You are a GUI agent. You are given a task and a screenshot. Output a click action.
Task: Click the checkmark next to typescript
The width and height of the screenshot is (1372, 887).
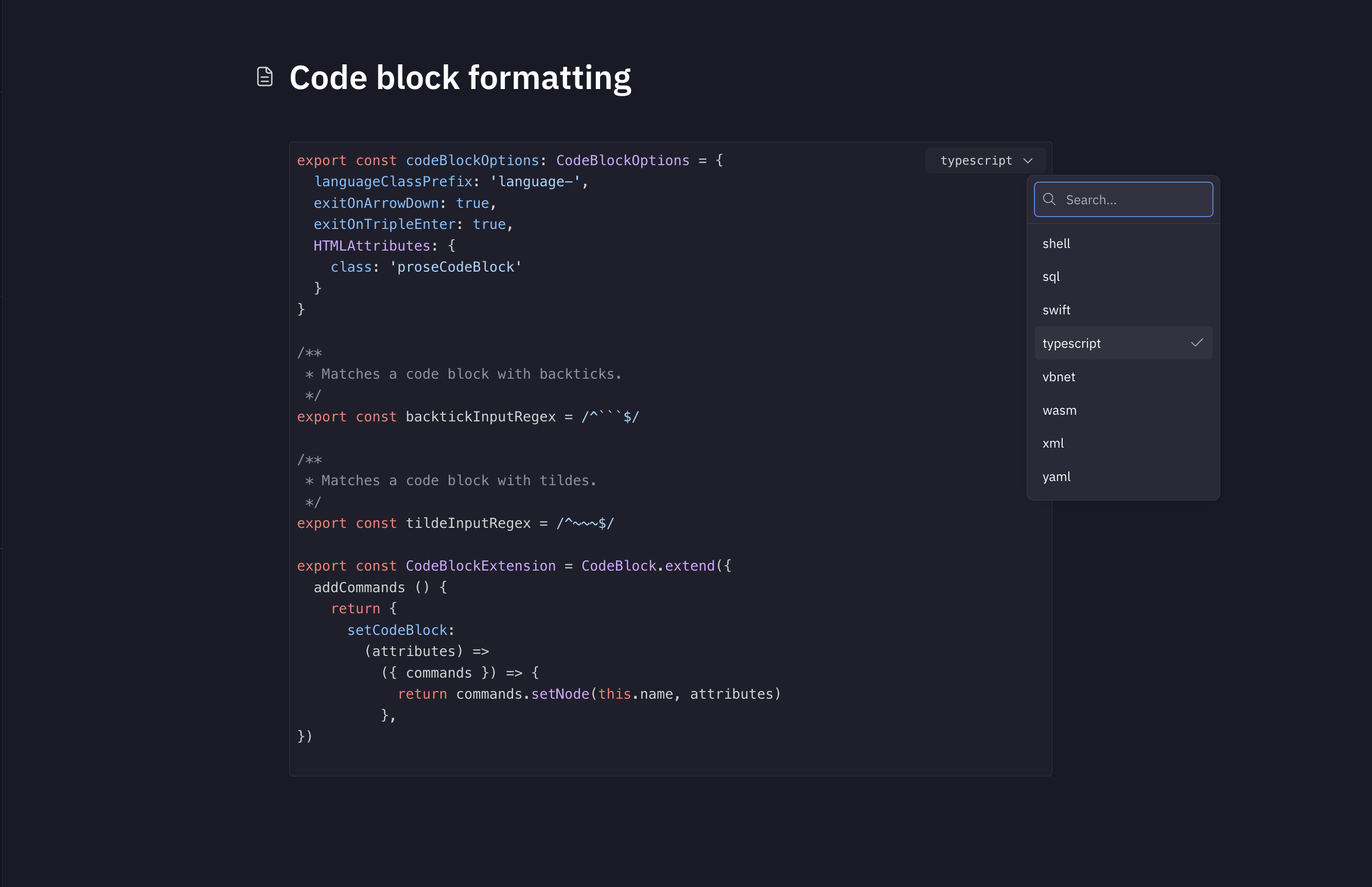[1197, 343]
